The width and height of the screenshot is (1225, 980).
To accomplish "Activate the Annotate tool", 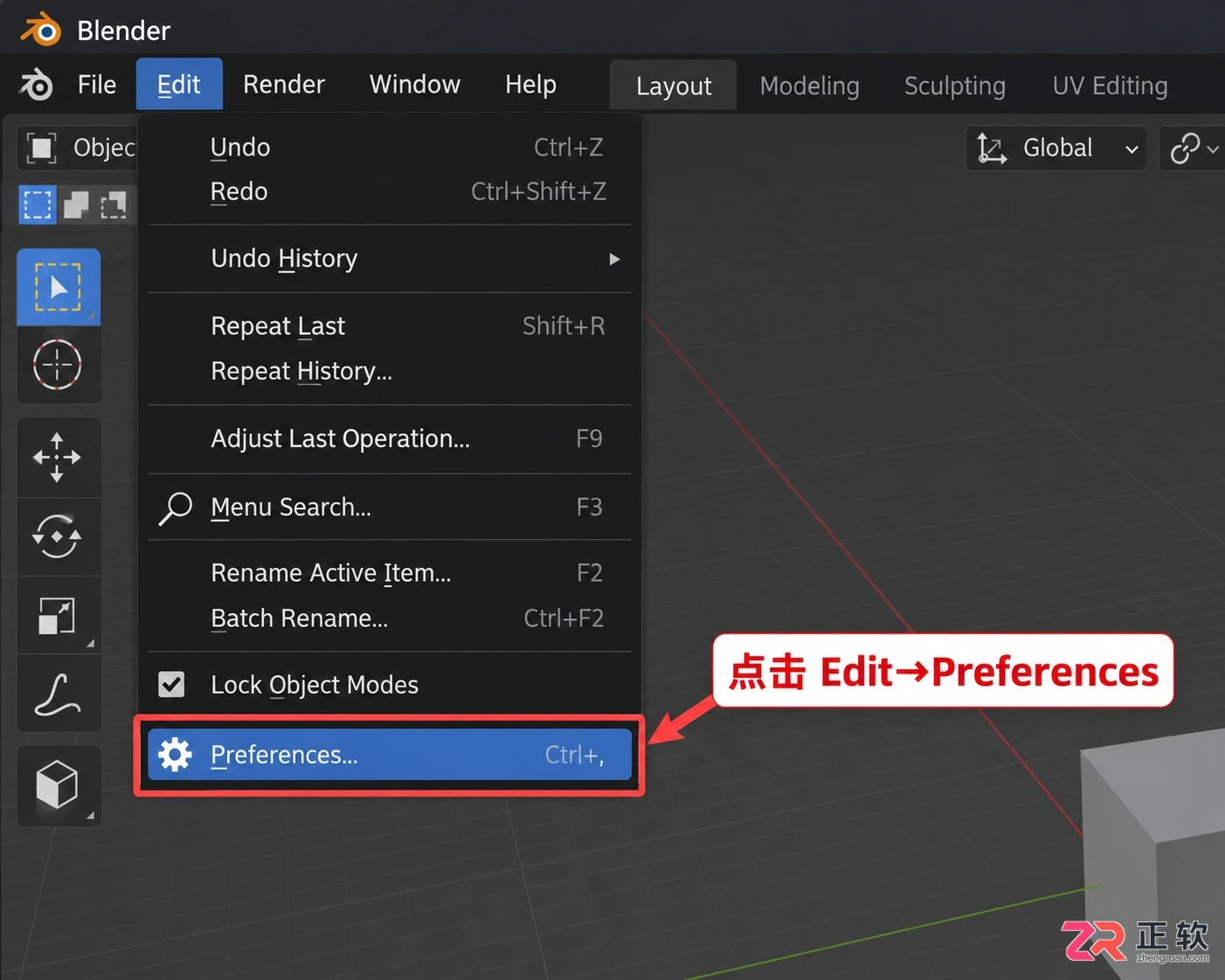I will pyautogui.click(x=59, y=694).
